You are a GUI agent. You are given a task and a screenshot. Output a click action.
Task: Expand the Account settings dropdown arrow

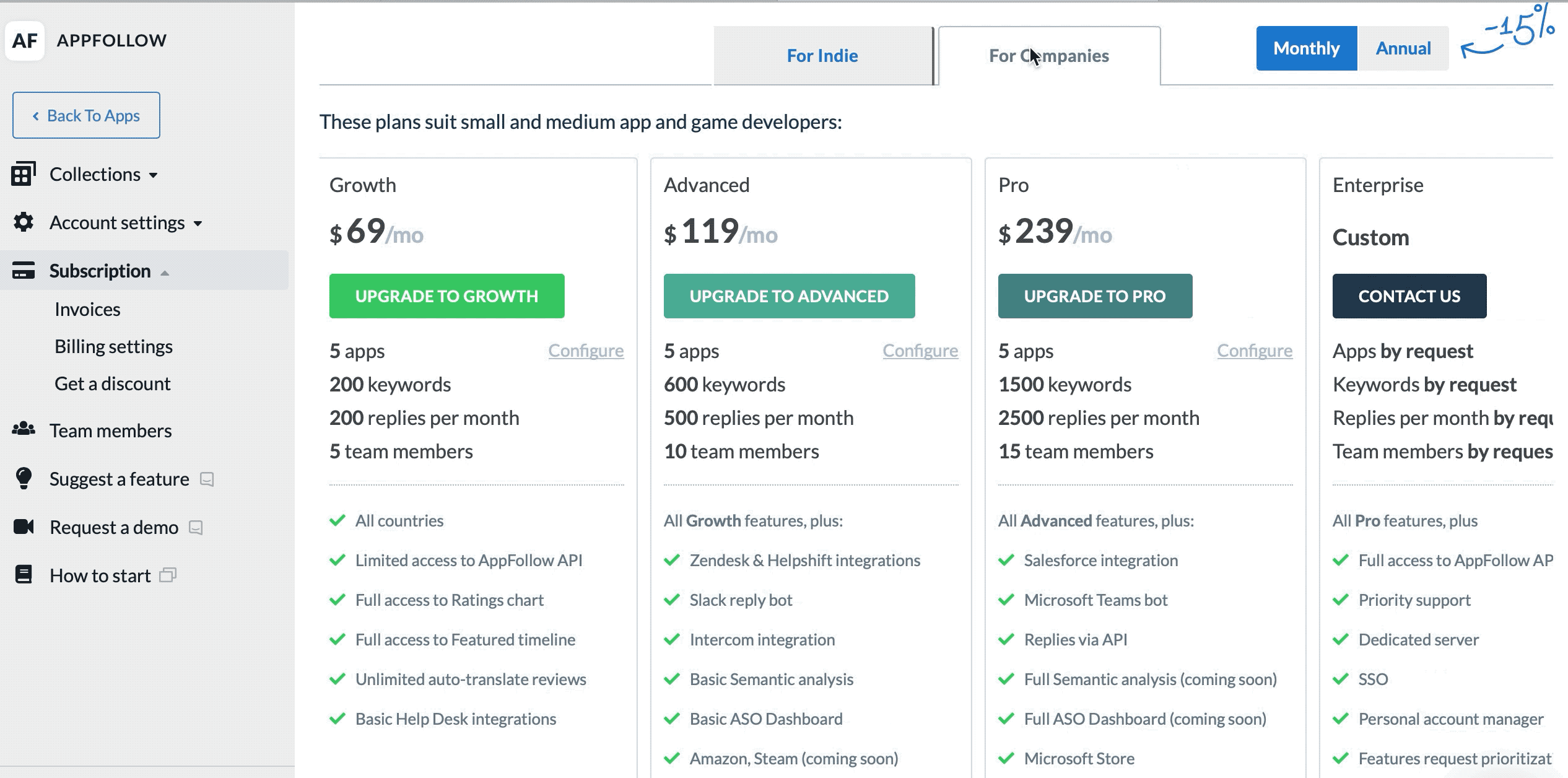pyautogui.click(x=198, y=224)
